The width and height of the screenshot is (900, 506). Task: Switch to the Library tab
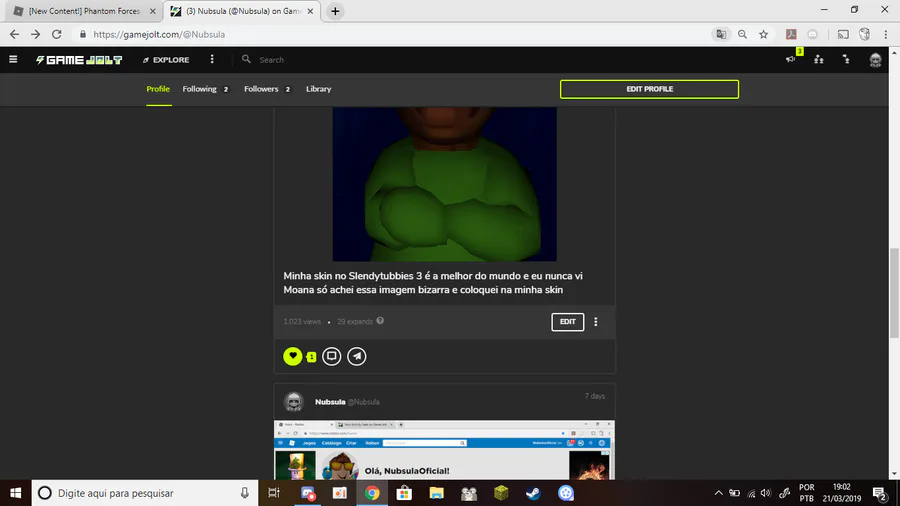[x=319, y=89]
